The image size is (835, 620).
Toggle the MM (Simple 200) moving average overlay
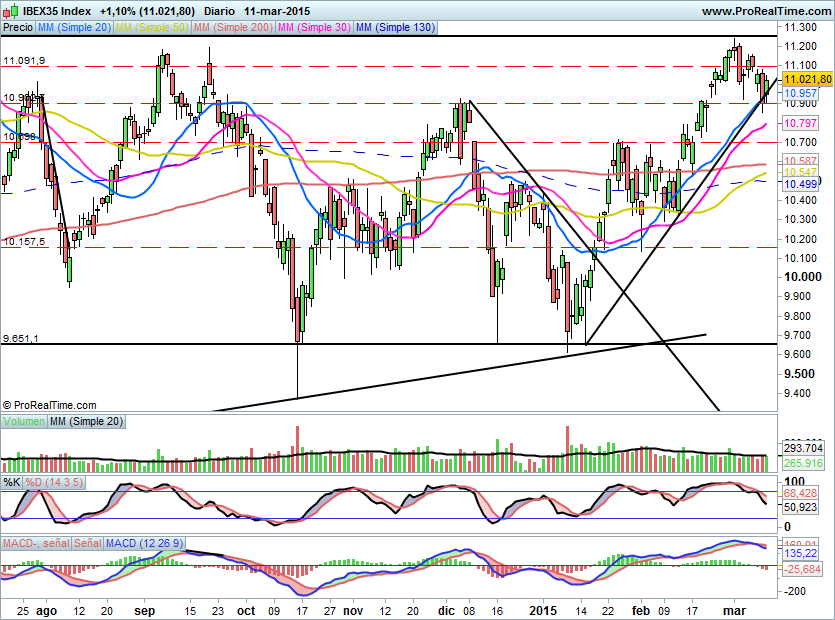pyautogui.click(x=233, y=28)
